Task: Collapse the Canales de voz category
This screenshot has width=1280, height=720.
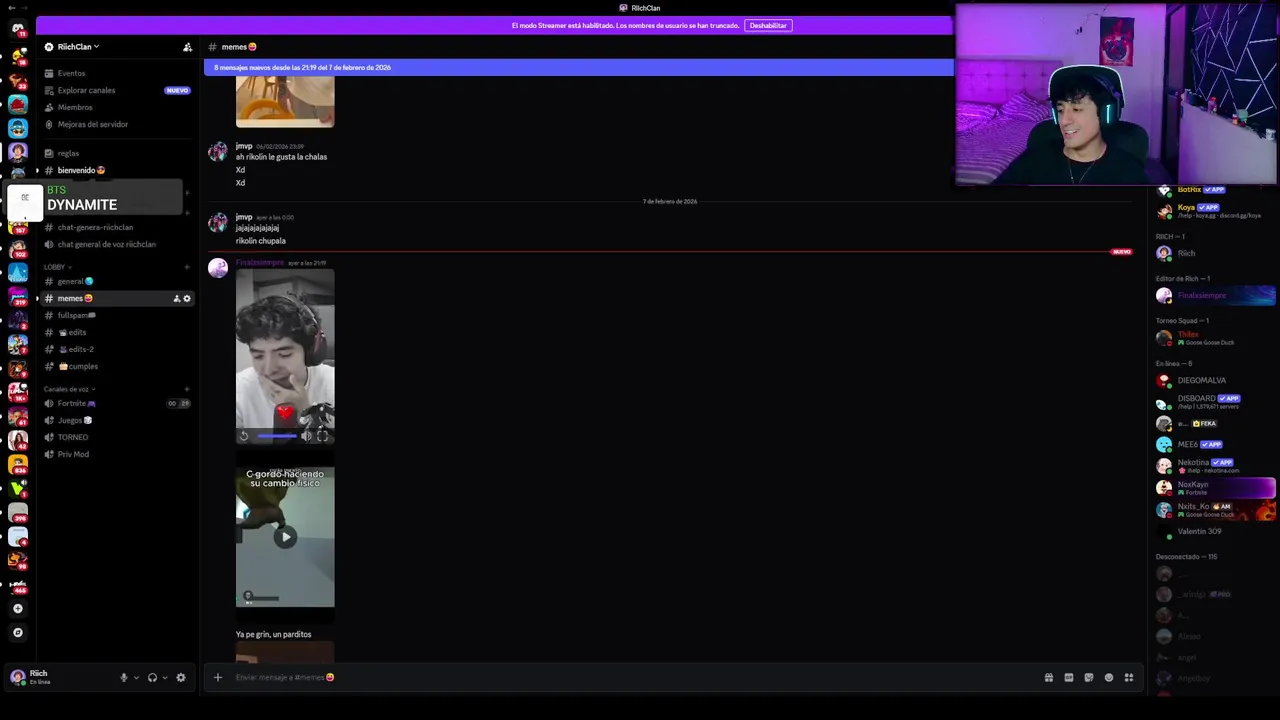Action: click(x=69, y=389)
